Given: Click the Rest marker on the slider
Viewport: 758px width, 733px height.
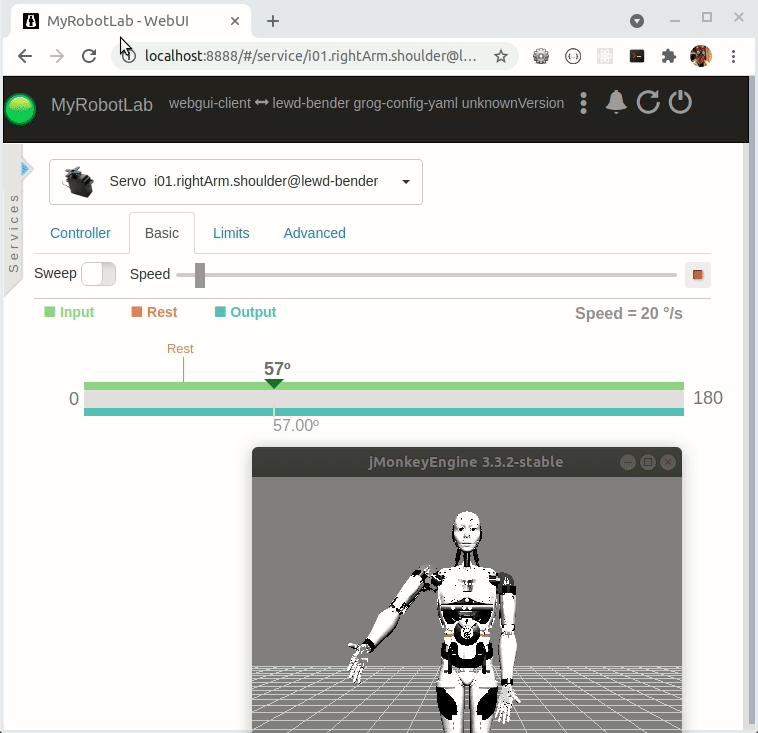Looking at the screenshot, I should coord(183,362).
